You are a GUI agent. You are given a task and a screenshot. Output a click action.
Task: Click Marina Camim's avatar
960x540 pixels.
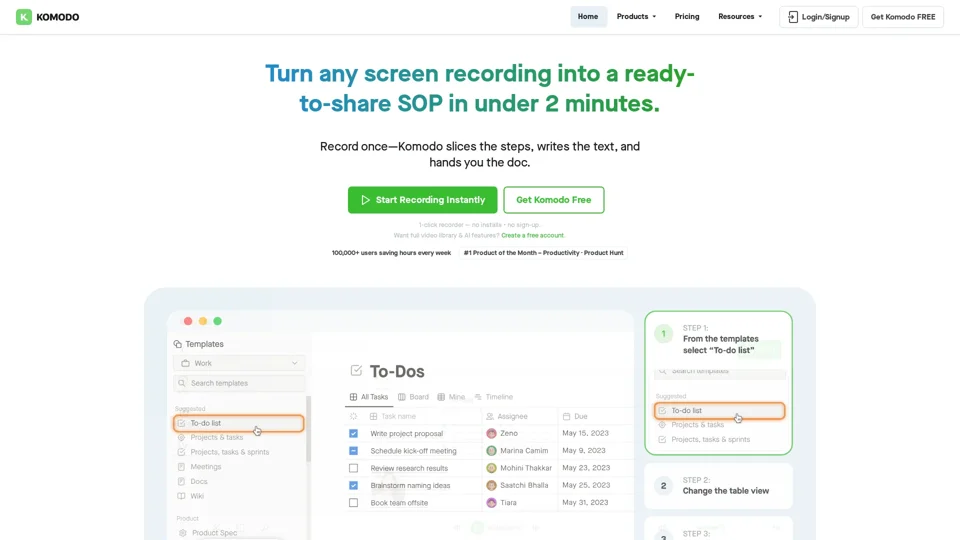[491, 451]
